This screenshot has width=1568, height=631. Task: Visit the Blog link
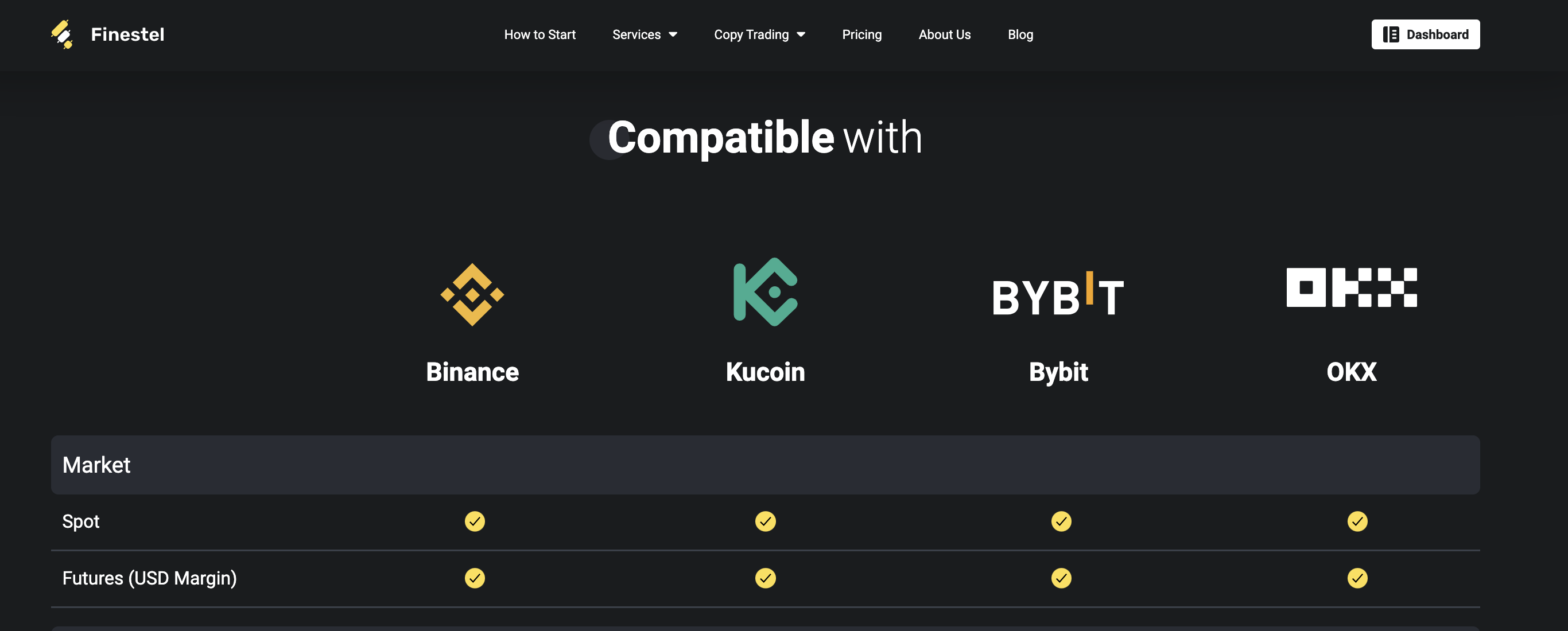point(1020,34)
